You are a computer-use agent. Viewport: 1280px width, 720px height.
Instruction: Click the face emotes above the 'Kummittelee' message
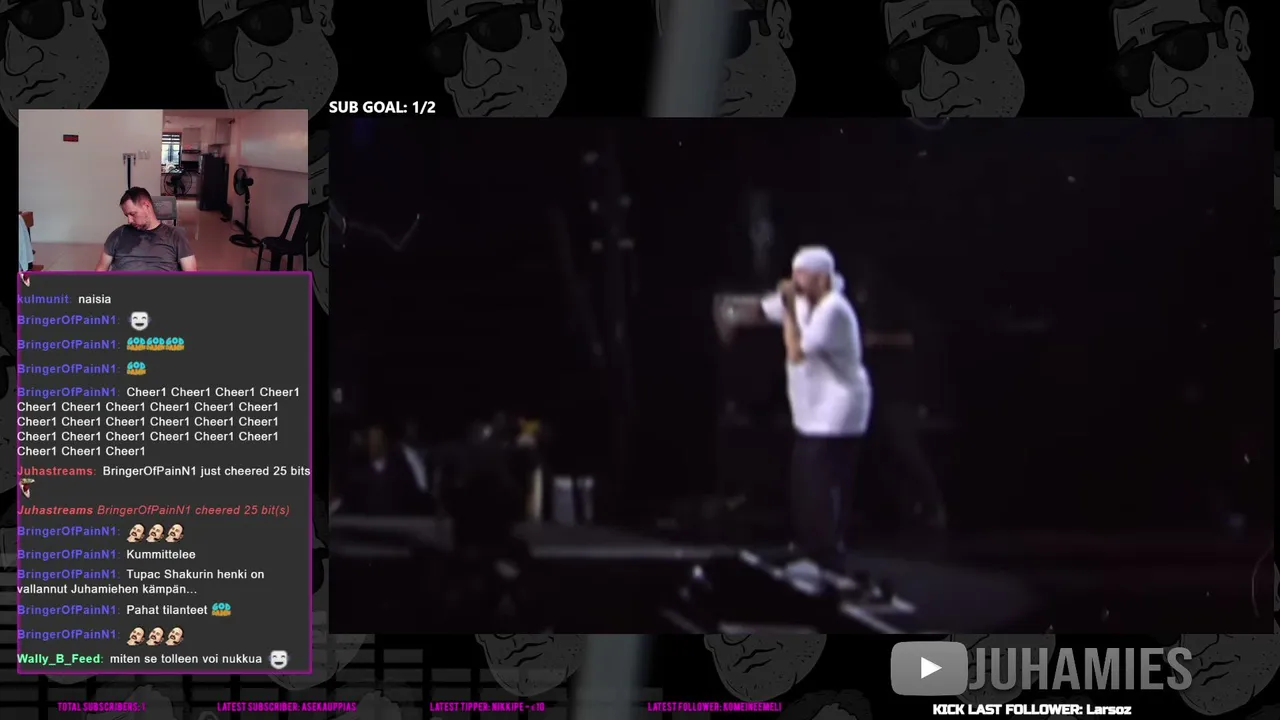coord(155,532)
